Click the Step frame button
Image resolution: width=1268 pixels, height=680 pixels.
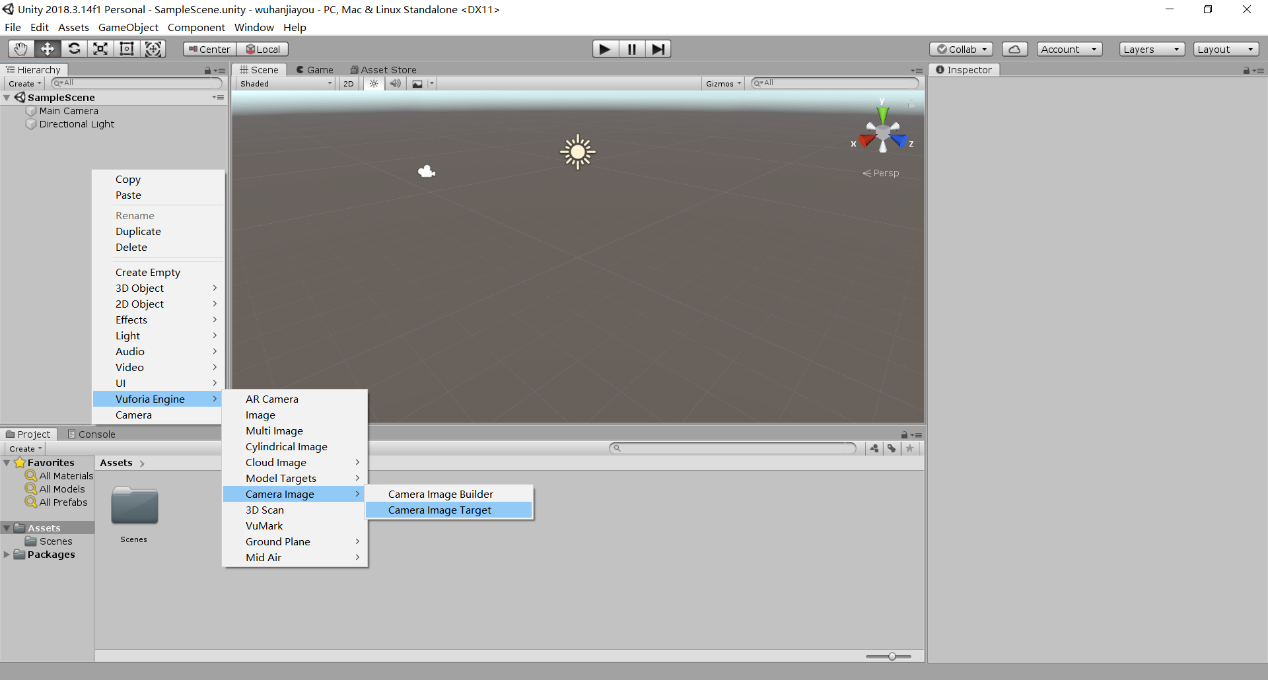tap(658, 49)
